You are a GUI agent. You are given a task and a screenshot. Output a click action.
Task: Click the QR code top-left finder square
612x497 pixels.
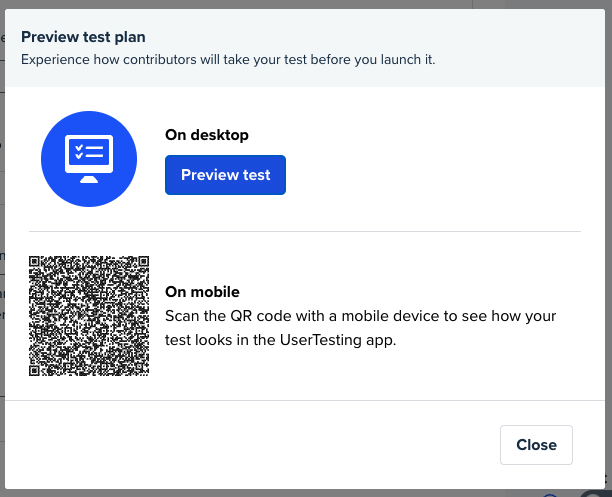tap(34, 261)
